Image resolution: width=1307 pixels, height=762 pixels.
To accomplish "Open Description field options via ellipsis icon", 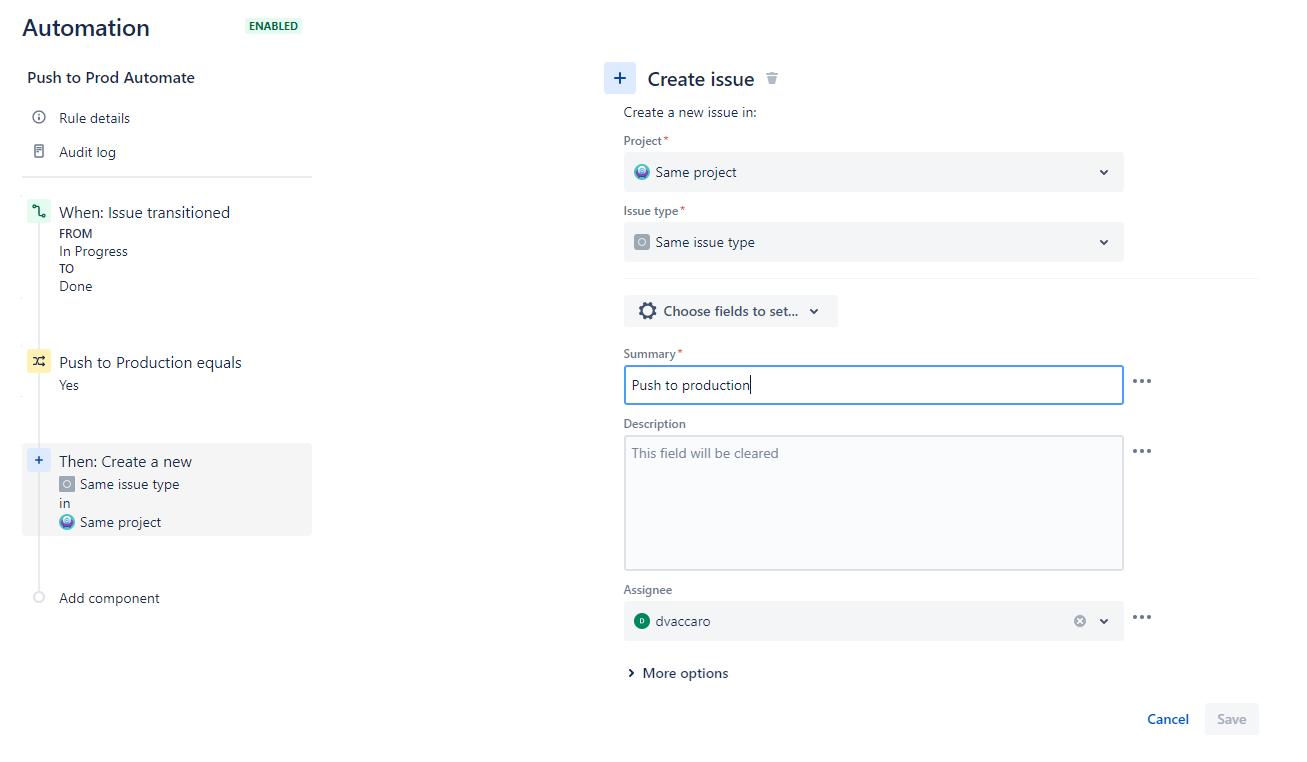I will pos(1142,451).
